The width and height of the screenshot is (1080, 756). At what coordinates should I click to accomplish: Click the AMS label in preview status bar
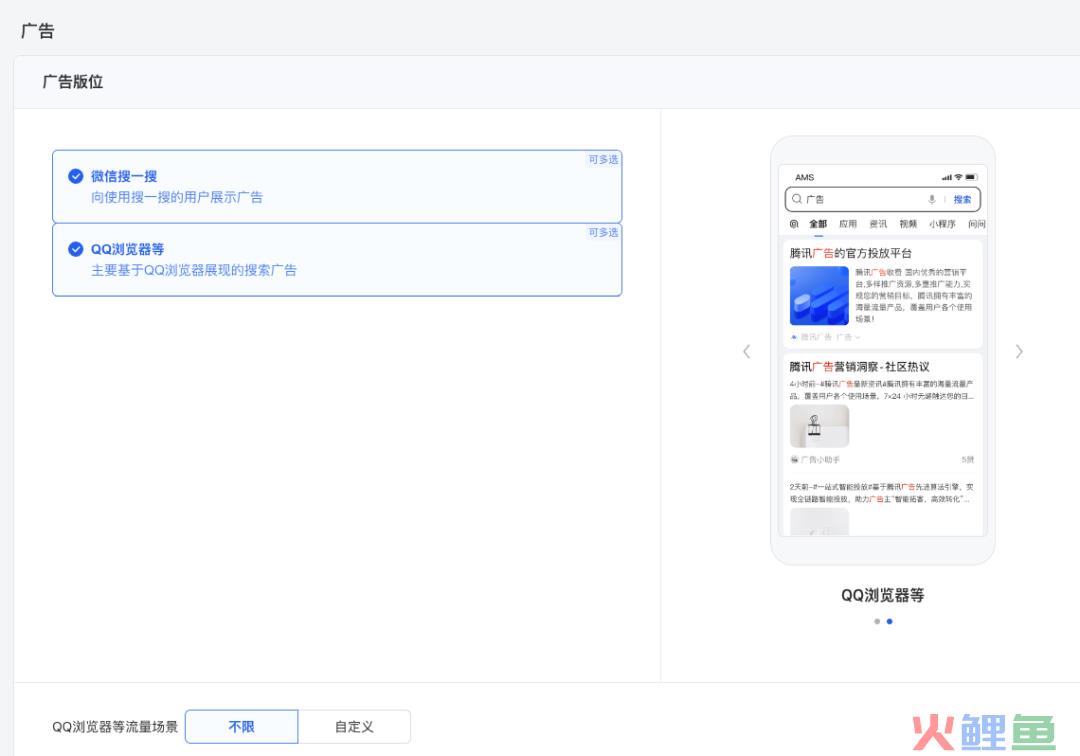tap(804, 178)
